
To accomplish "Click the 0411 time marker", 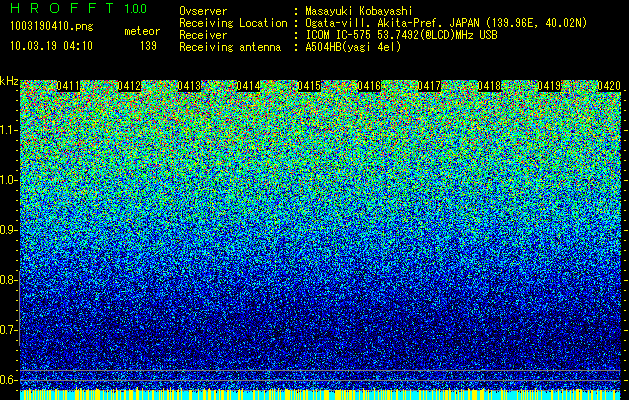I will click(x=68, y=86).
